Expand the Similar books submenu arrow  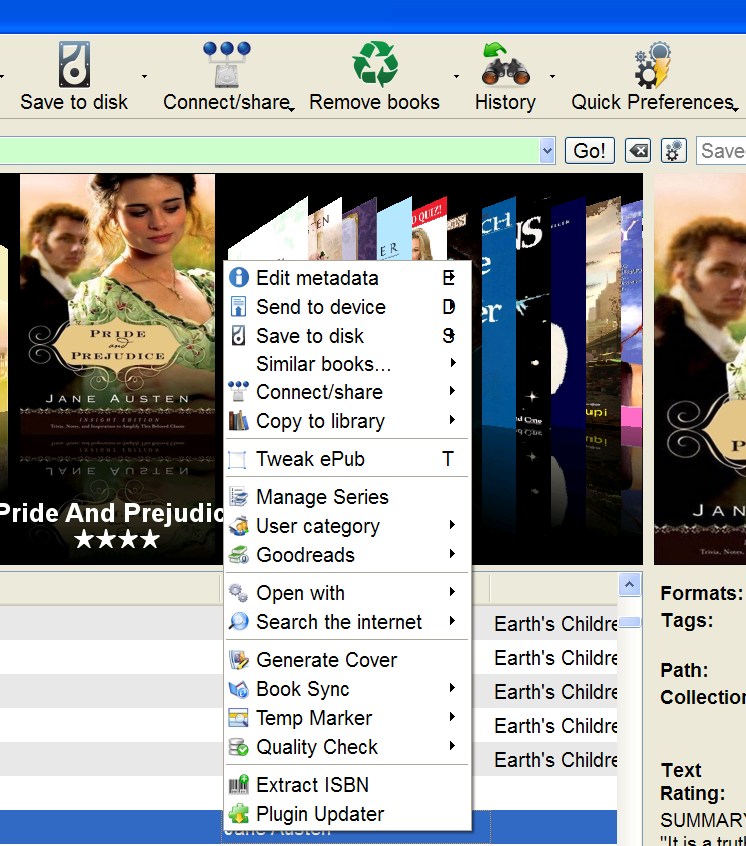(x=453, y=363)
